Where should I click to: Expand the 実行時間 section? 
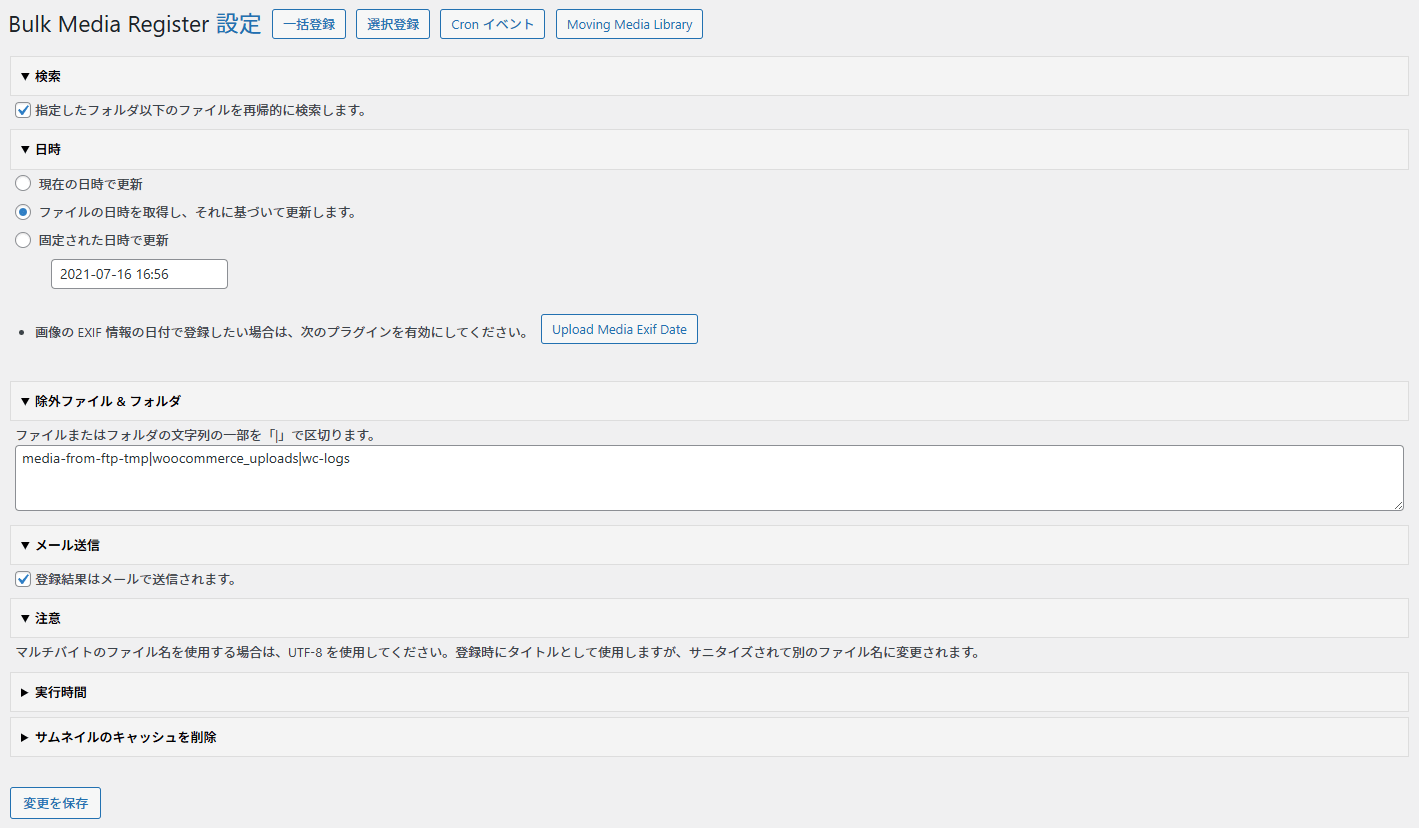pos(709,692)
